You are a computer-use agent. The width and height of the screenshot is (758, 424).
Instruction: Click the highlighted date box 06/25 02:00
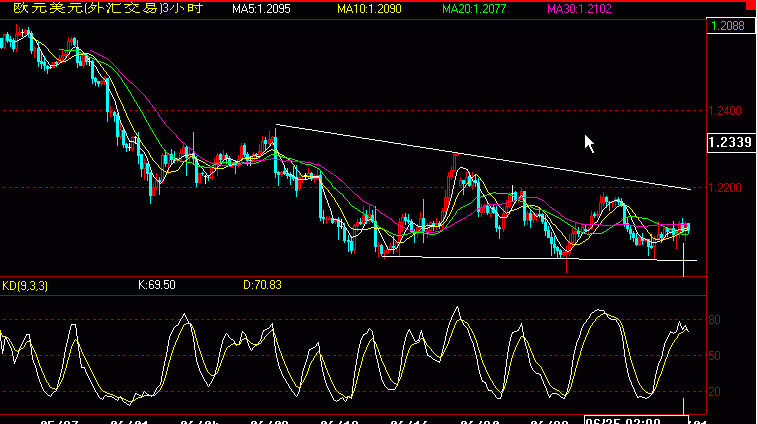click(x=636, y=420)
